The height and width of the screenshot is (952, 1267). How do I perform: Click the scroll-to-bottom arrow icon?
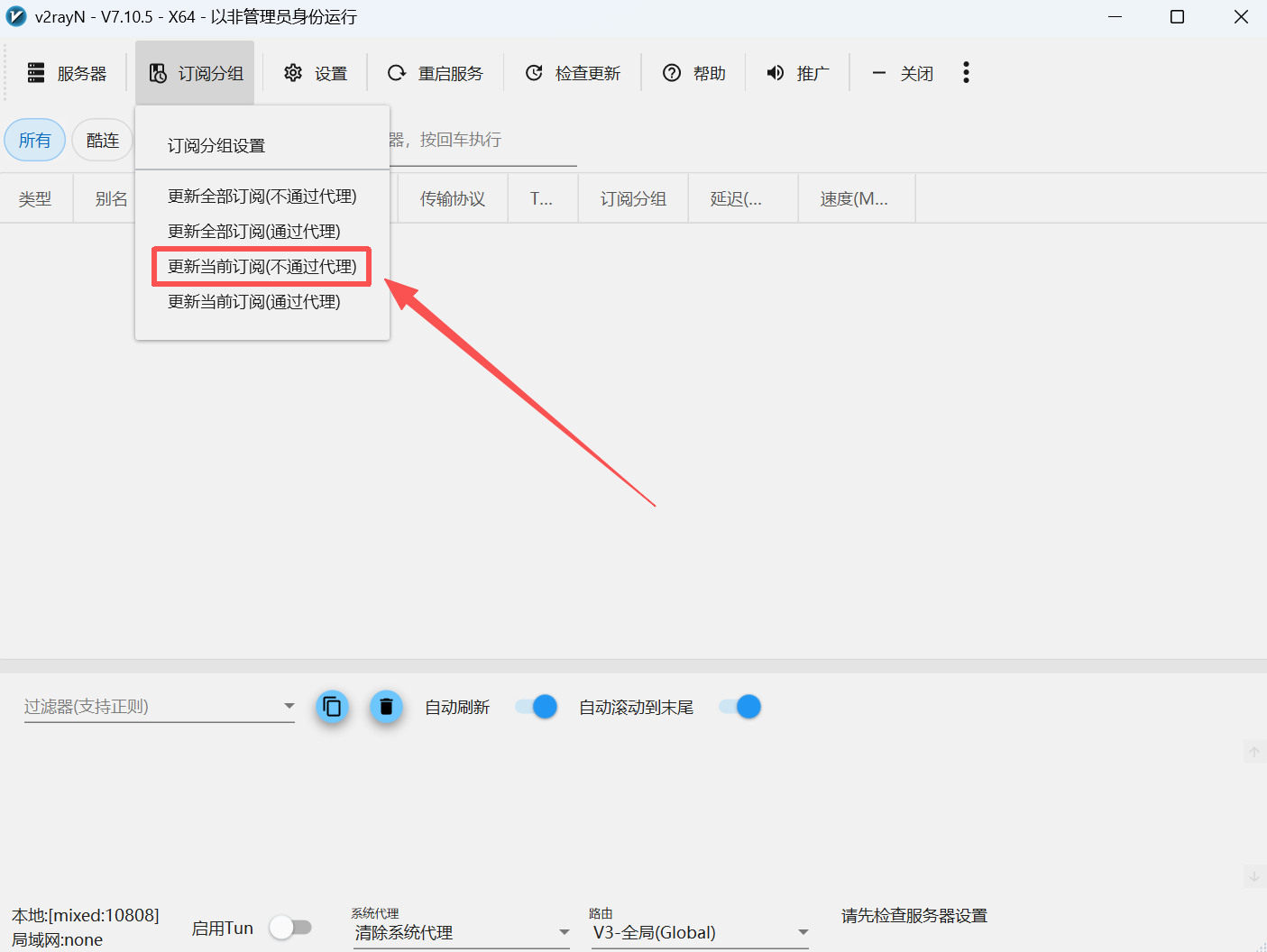pyautogui.click(x=1254, y=875)
